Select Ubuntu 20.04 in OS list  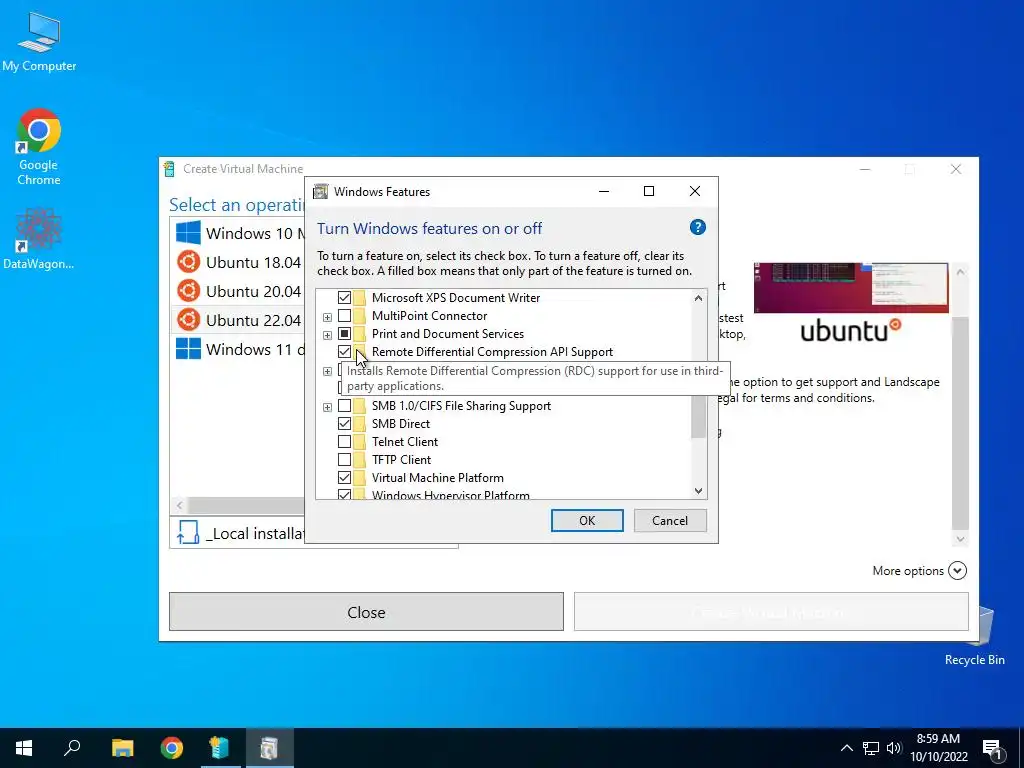click(239, 291)
